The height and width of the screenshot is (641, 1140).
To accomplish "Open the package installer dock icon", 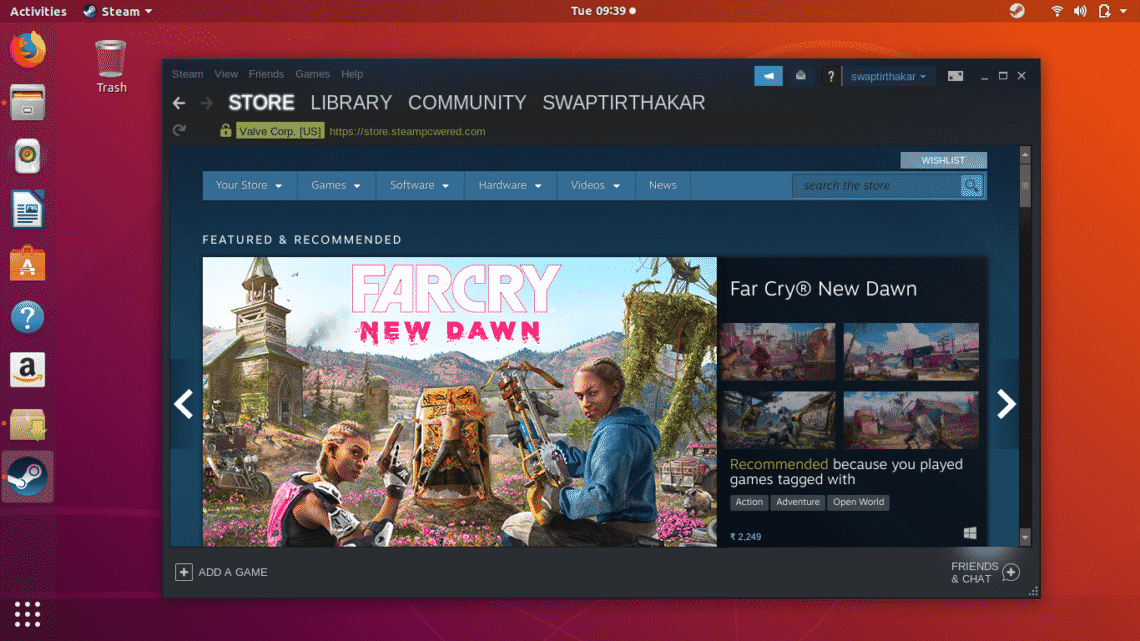I will click(x=28, y=424).
